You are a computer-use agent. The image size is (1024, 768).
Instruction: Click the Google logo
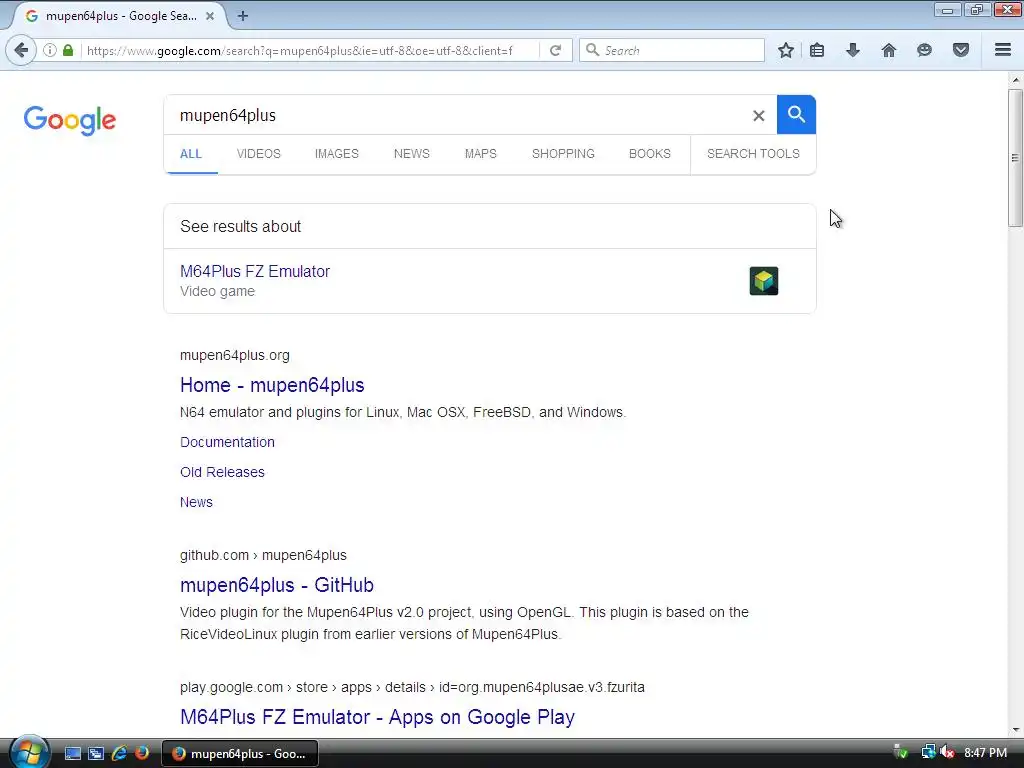(x=70, y=121)
